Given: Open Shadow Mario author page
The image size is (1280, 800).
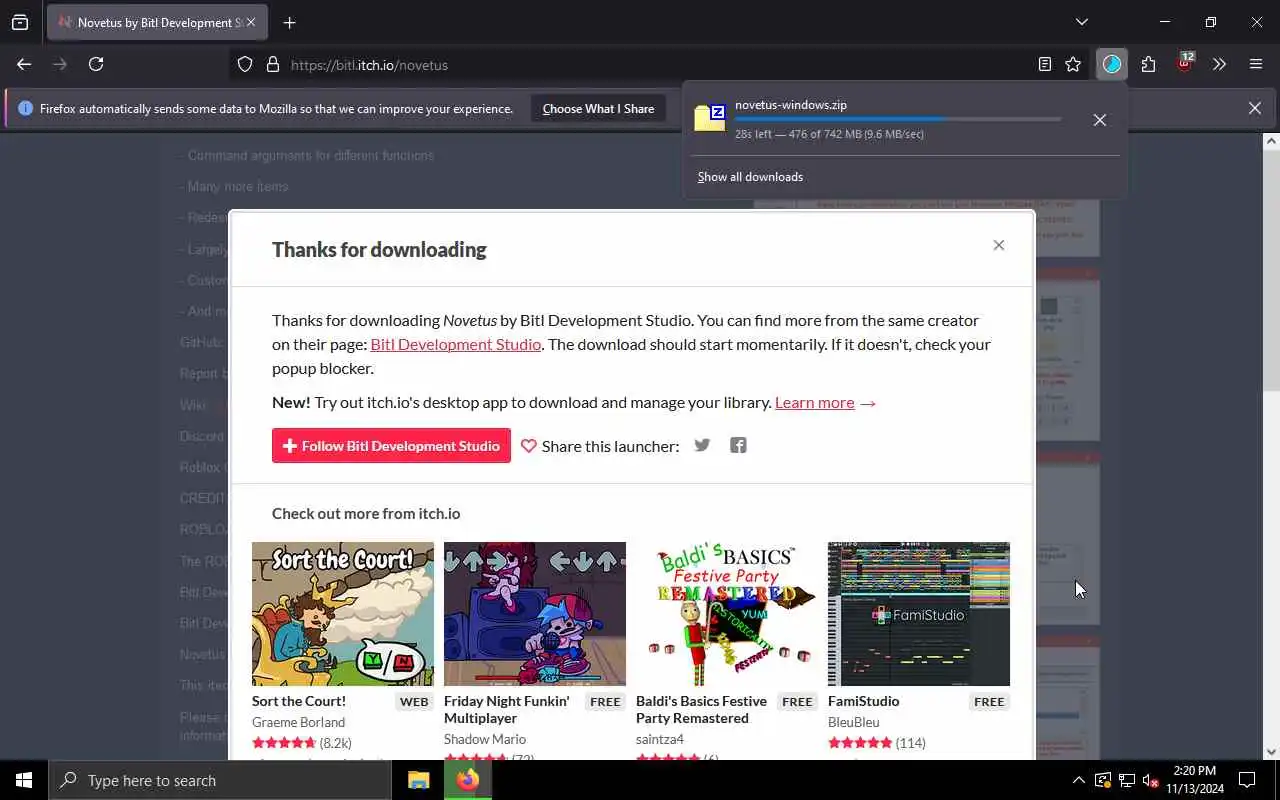Looking at the screenshot, I should point(485,739).
